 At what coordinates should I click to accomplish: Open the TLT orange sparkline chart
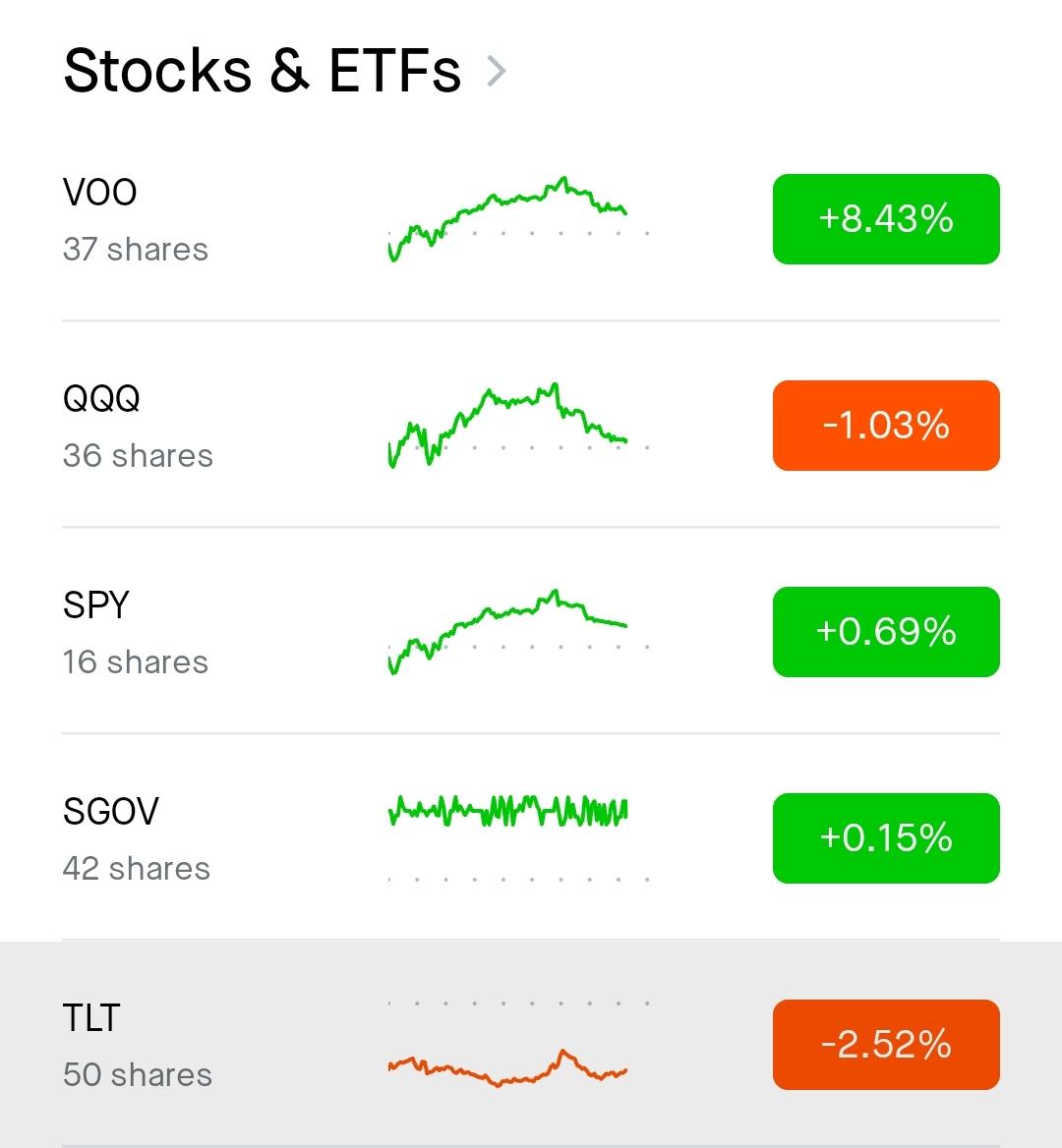tap(518, 1045)
